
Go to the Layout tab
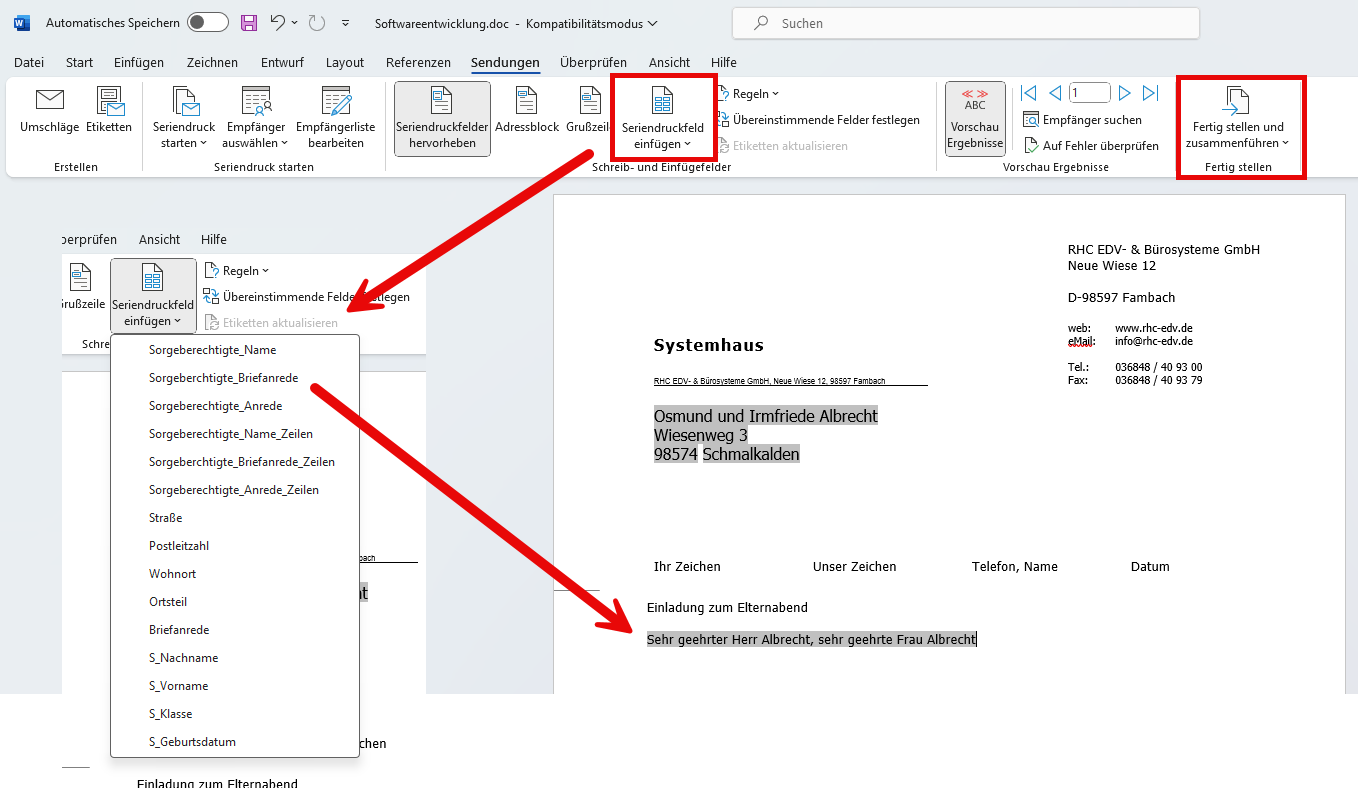click(345, 62)
